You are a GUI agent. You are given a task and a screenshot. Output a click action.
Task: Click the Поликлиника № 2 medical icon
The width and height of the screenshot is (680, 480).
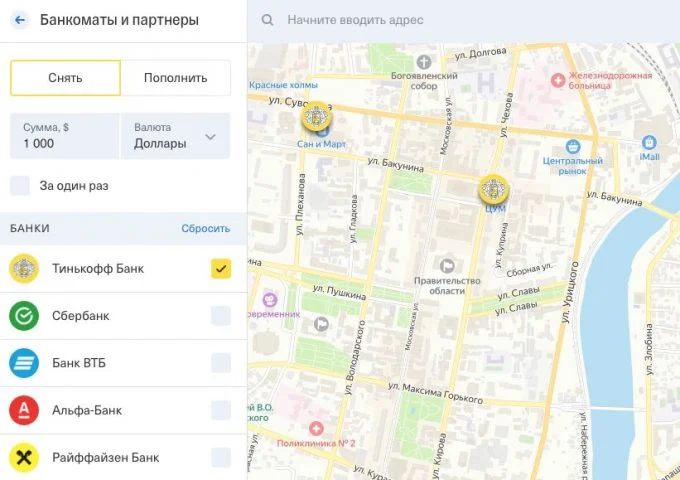tap(316, 428)
